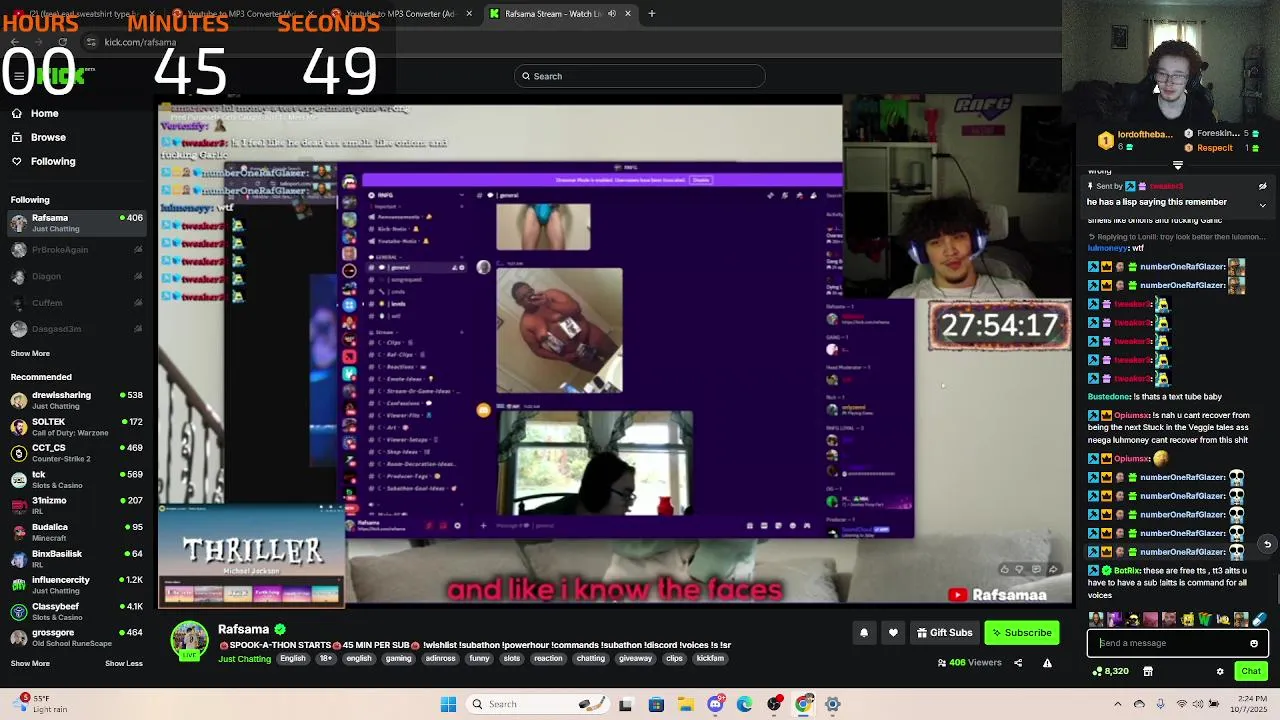The width and height of the screenshot is (1280, 720).
Task: Open the Windows Start menu
Action: tap(449, 704)
